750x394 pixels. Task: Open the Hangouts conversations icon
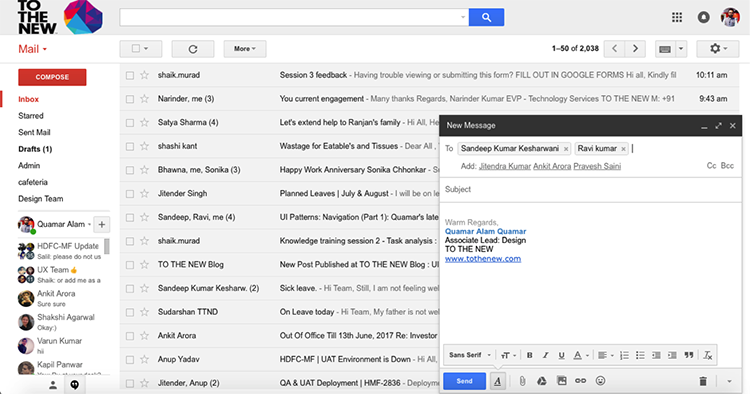(75, 385)
